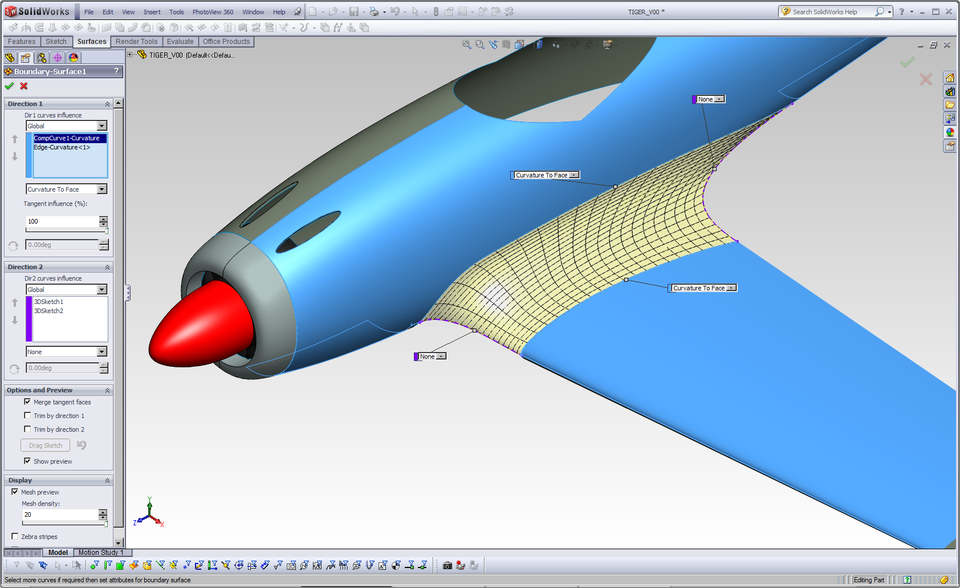Uncheck Merge tangent faces
Viewport: 960px width, 588px height.
click(x=27, y=400)
